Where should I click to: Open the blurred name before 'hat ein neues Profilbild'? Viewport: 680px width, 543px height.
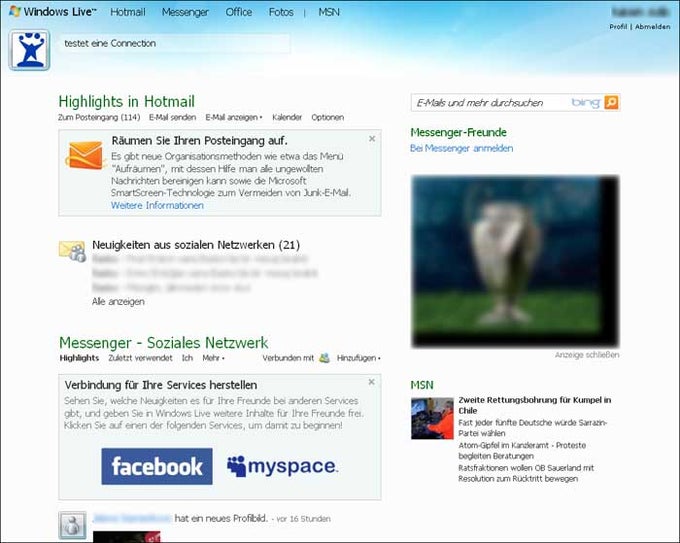[x=132, y=518]
